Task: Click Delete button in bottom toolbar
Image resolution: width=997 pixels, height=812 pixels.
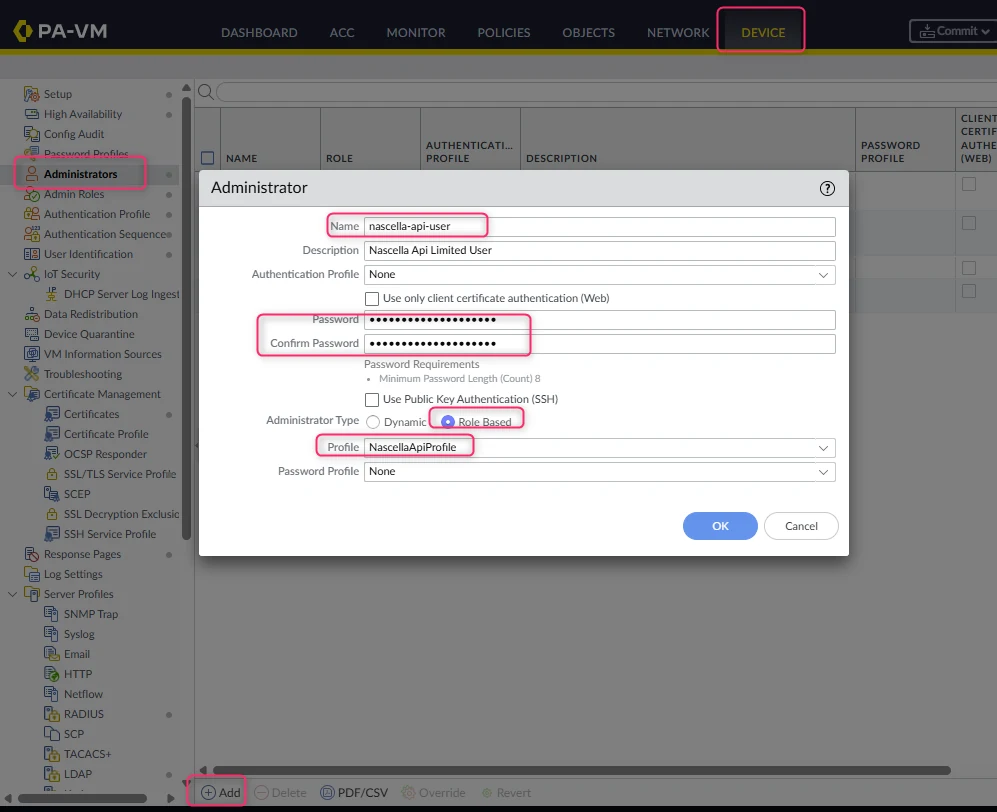Action: pos(280,792)
